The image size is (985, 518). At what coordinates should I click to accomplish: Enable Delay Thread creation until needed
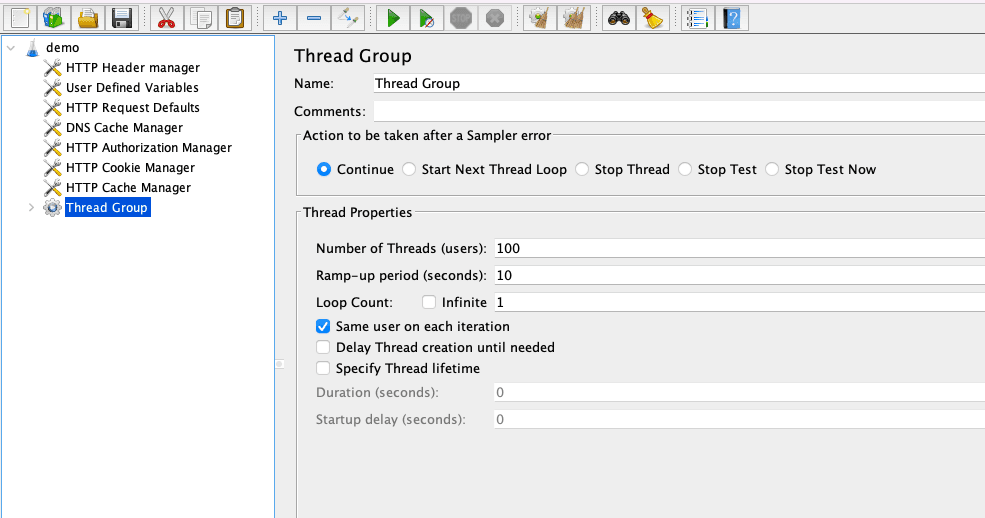pyautogui.click(x=323, y=347)
